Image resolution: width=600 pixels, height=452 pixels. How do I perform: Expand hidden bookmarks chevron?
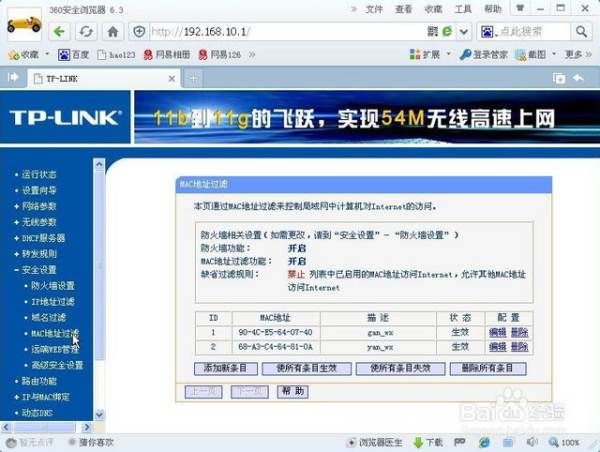(252, 55)
